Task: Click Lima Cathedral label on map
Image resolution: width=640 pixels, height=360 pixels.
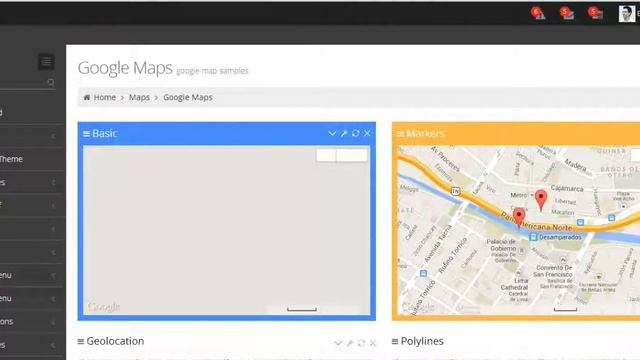Action: coord(514,284)
